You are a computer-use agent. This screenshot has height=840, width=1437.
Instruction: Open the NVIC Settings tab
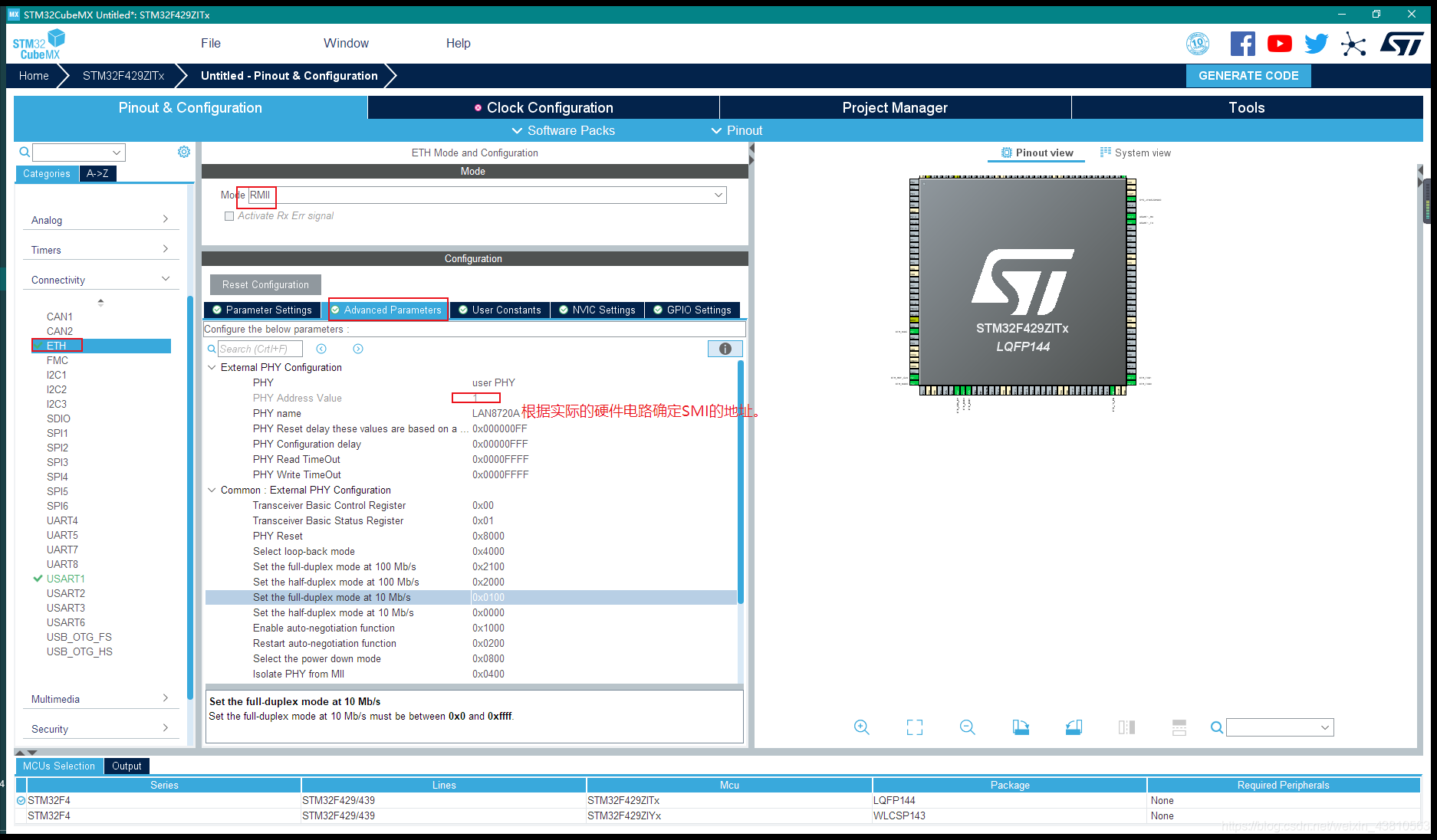tap(597, 310)
